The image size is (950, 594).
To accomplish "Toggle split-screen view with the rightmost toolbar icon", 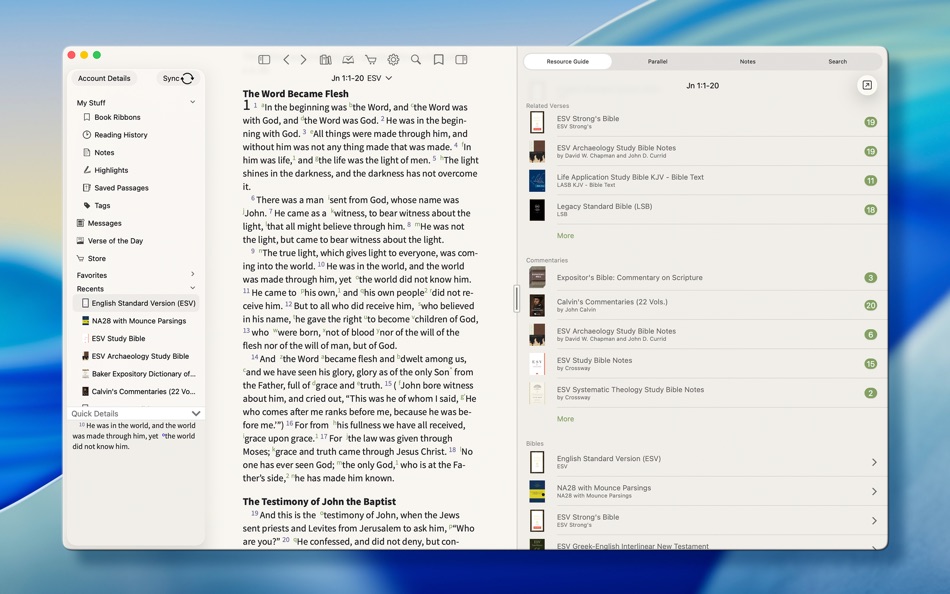I will 461,59.
